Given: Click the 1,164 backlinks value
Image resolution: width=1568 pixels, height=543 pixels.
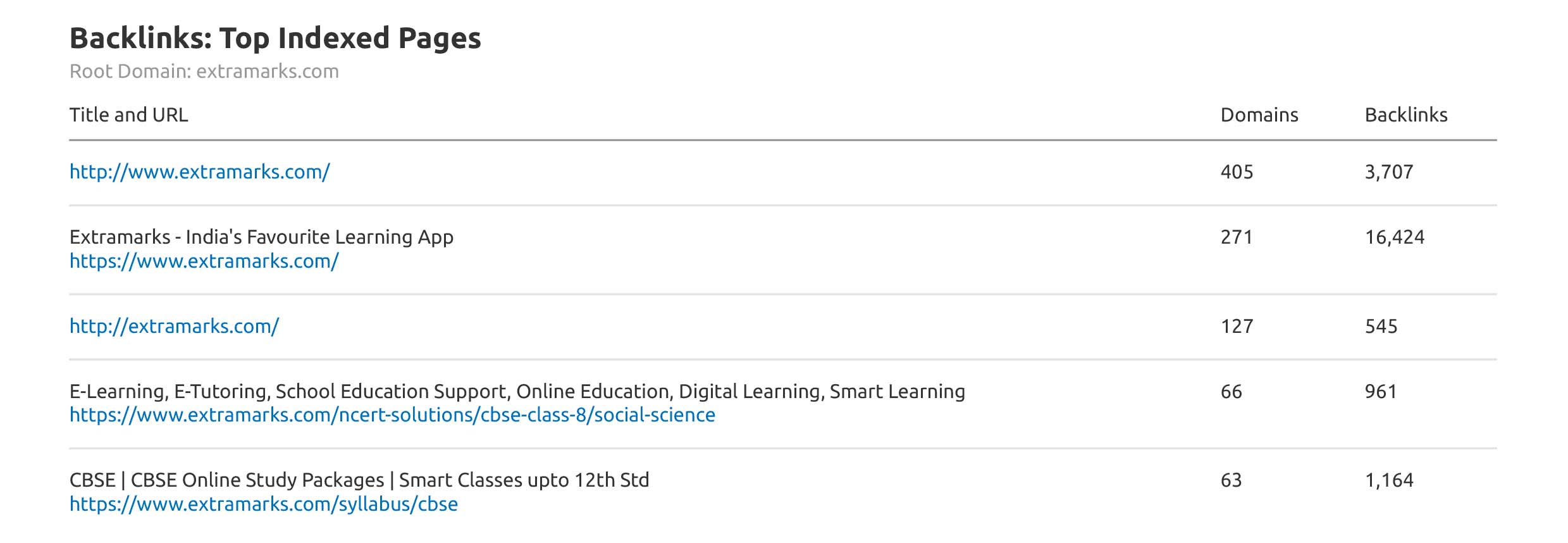Looking at the screenshot, I should click(x=1388, y=480).
